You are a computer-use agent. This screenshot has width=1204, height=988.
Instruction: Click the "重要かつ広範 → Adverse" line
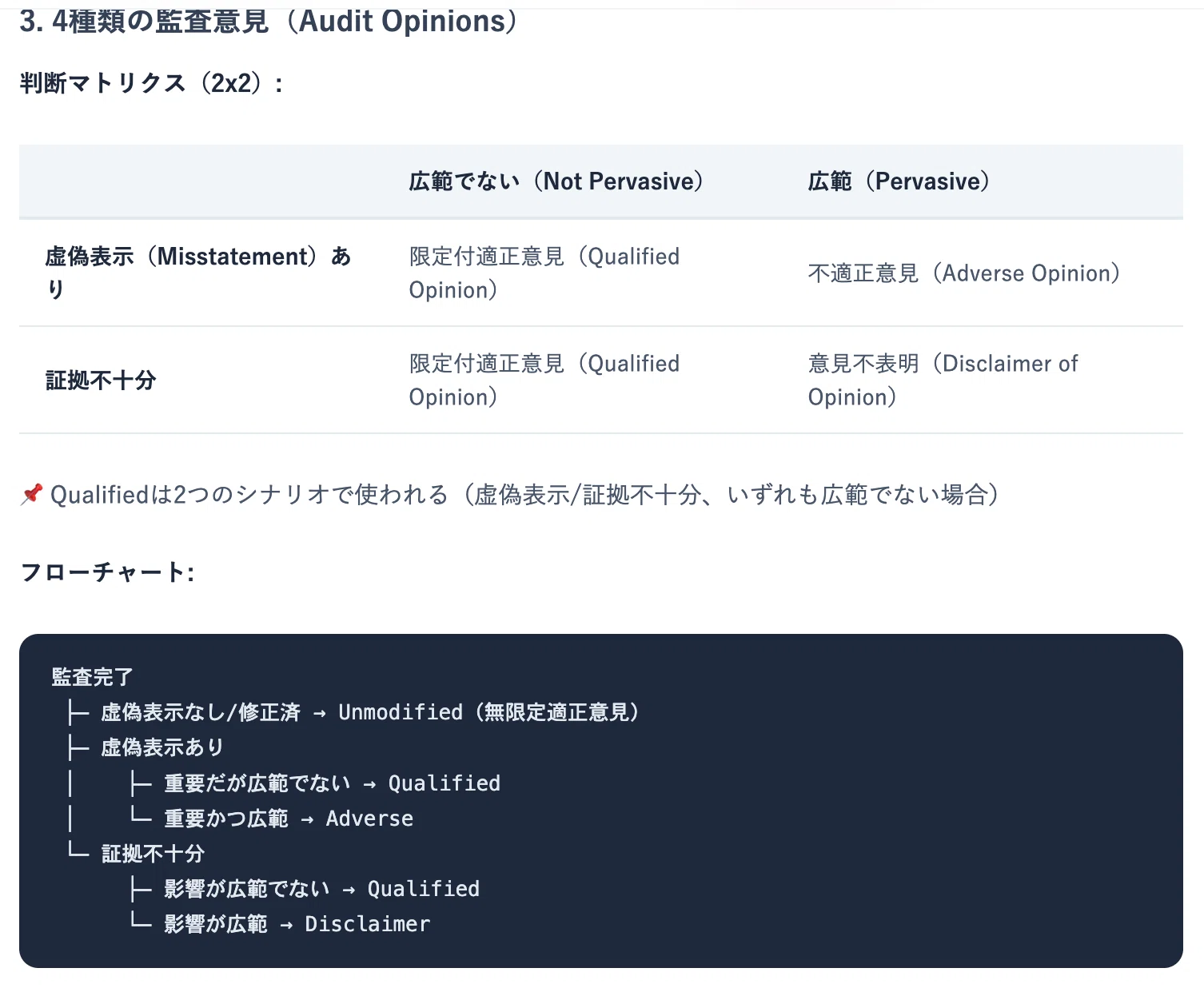[289, 819]
